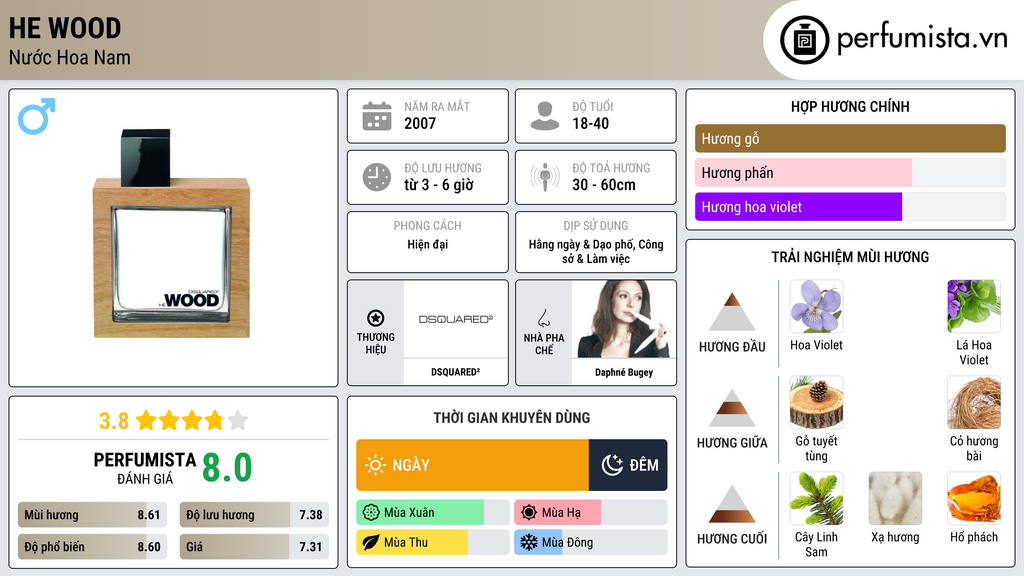Open the Lá Hoa Violet note image
Viewport: 1024px width, 576px height.
pos(974,307)
